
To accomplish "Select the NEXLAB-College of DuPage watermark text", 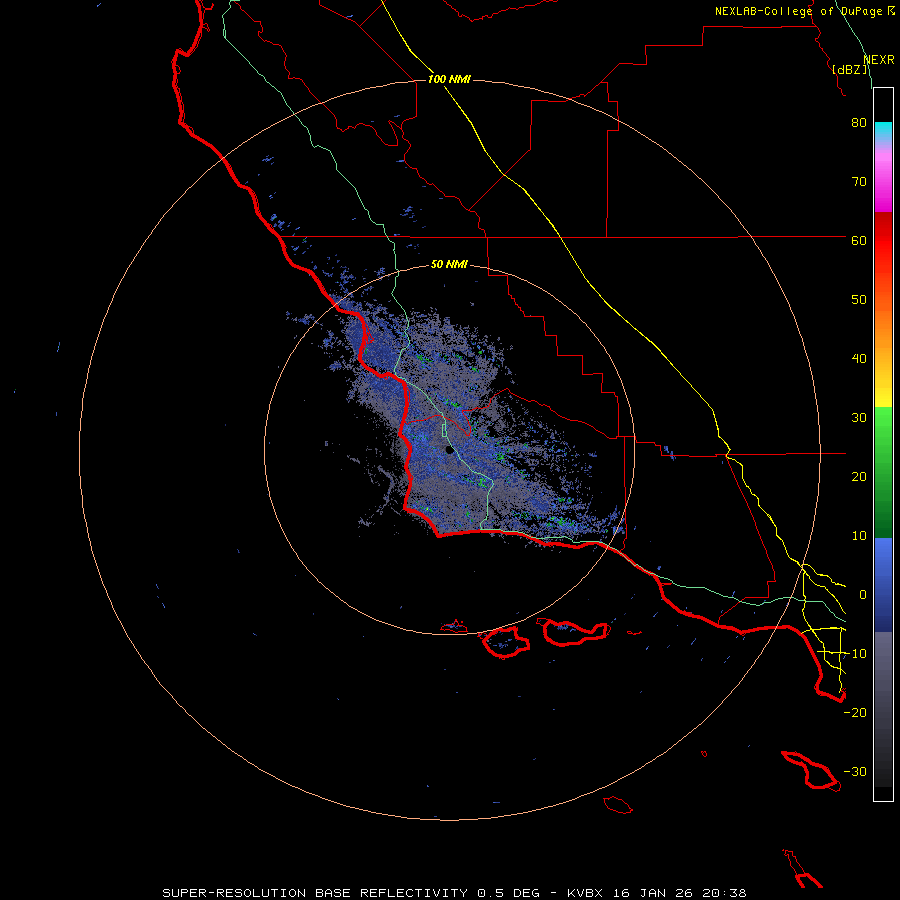I will [804, 11].
